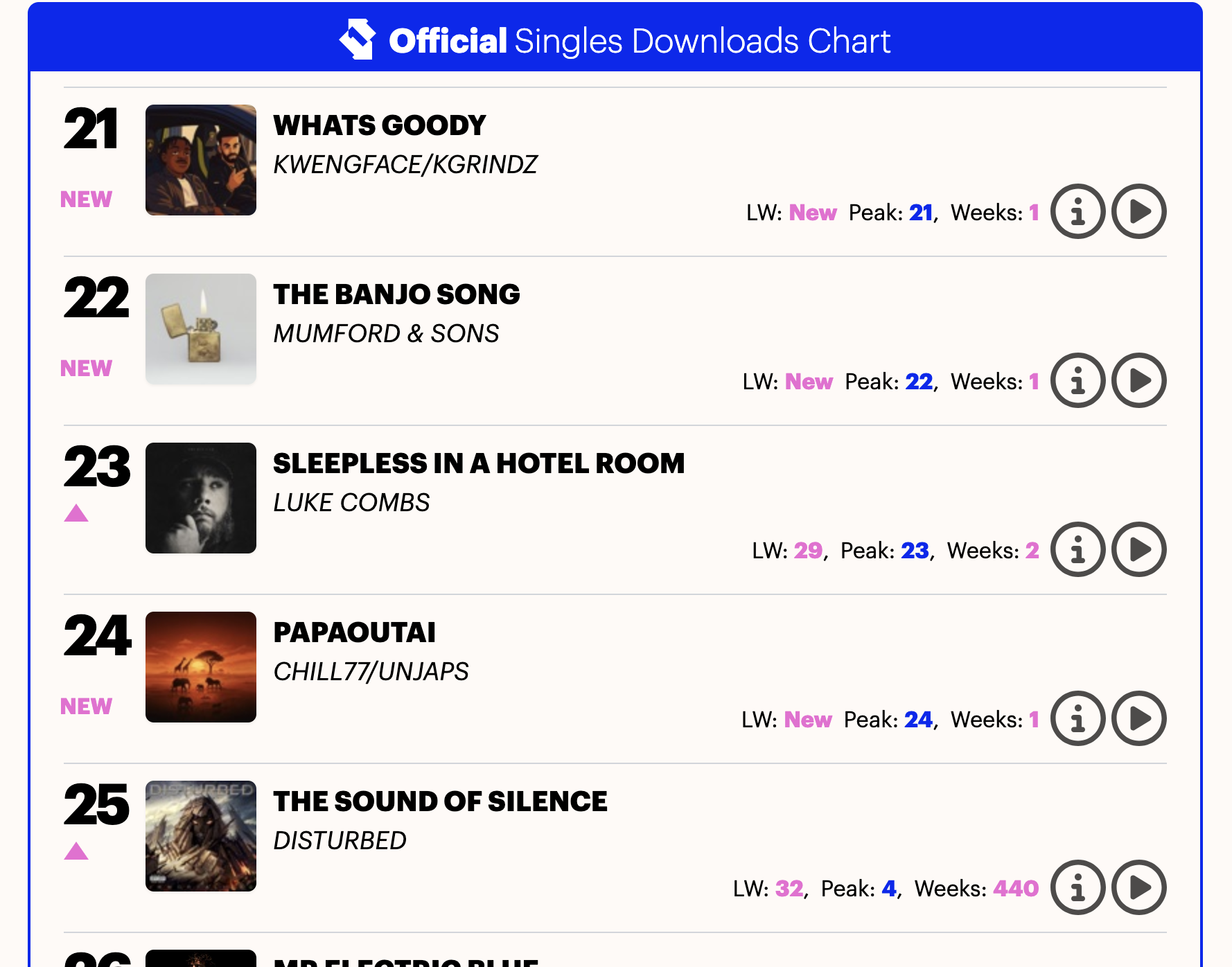Show info for The Sound of Silence
The image size is (1232, 967).
coord(1077,887)
